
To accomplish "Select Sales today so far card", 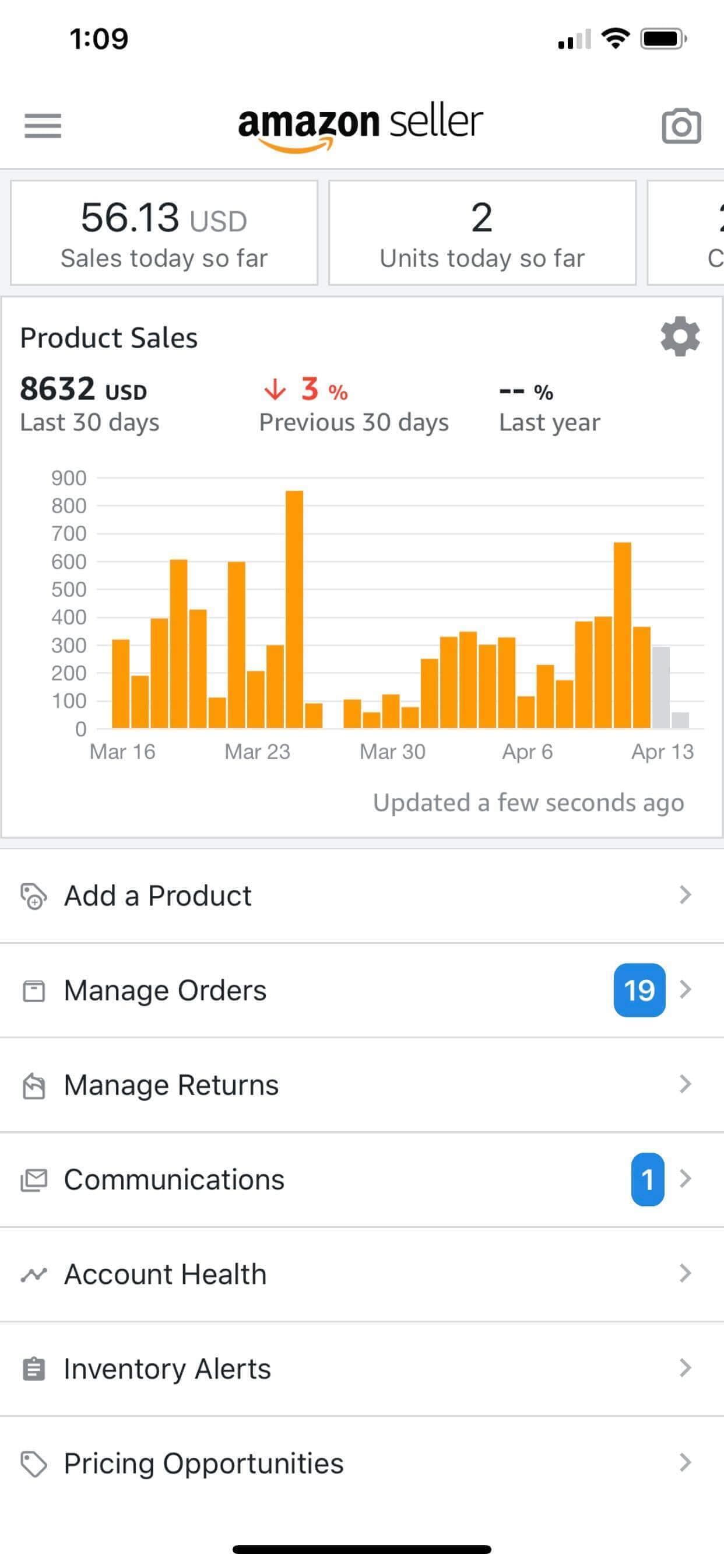I will coord(164,233).
